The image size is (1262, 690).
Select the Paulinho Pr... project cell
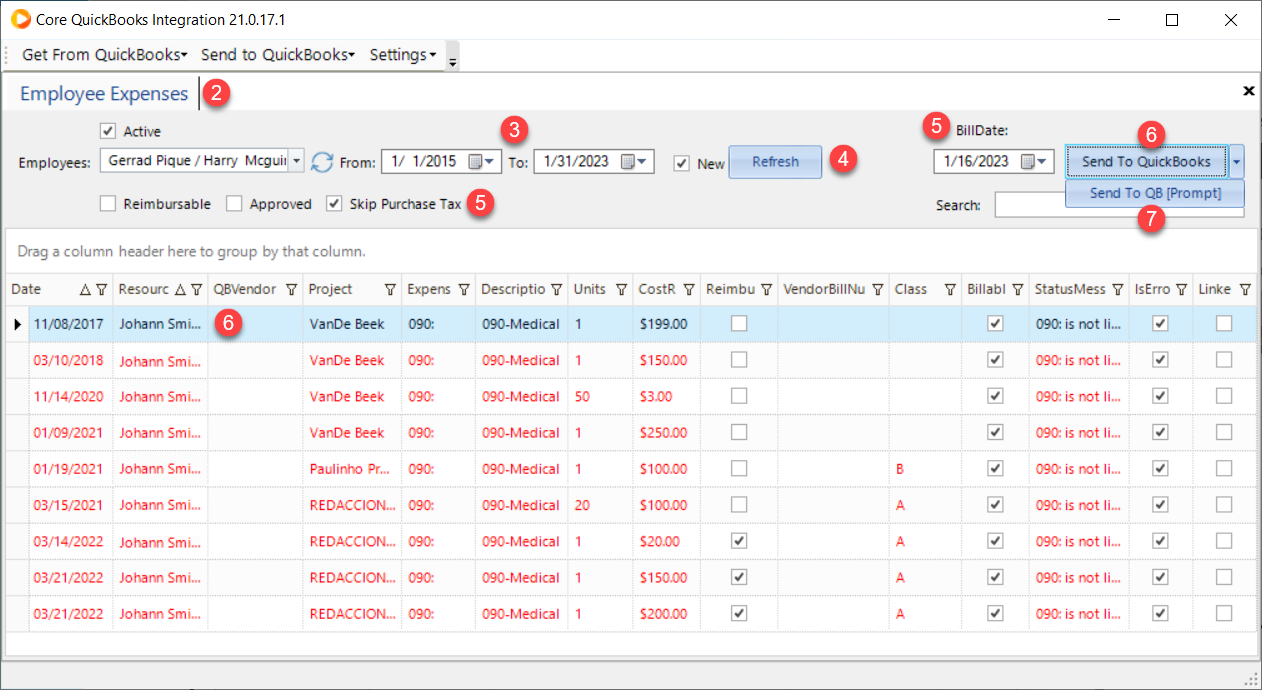353,469
